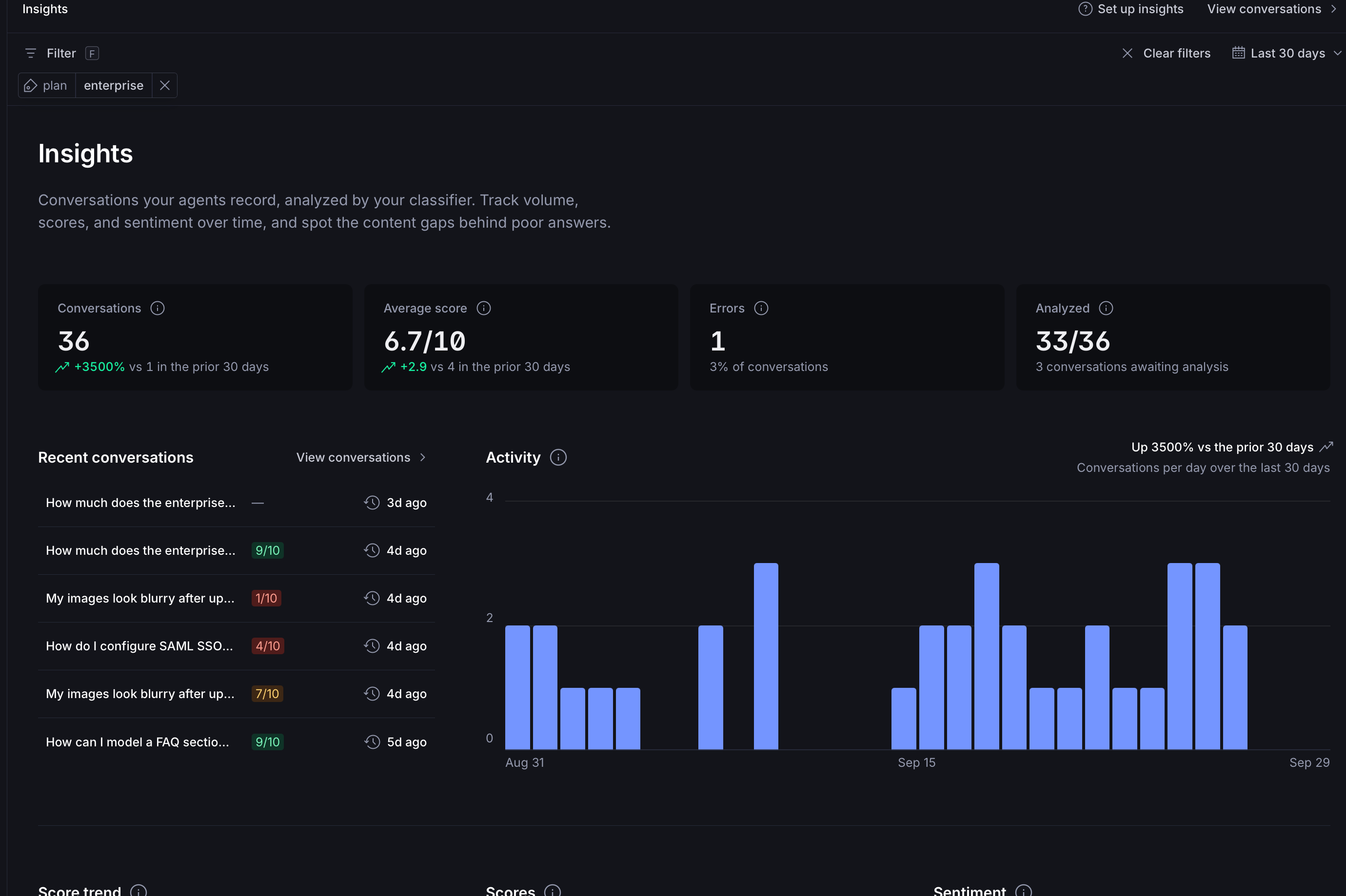This screenshot has height=896, width=1346.
Task: Show info for Score trend section
Action: pos(139,892)
